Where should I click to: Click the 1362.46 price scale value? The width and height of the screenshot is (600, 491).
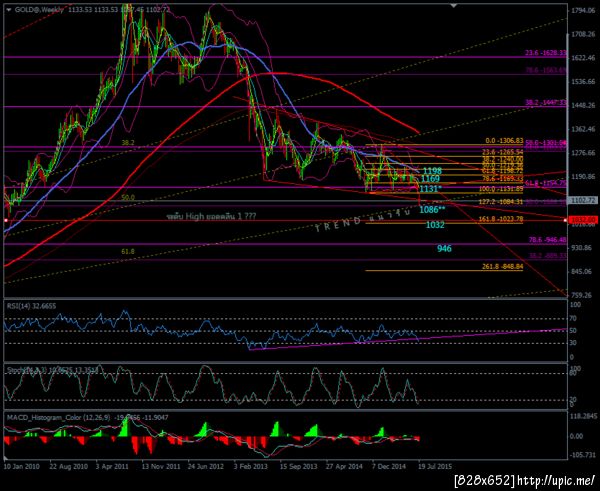coord(583,129)
